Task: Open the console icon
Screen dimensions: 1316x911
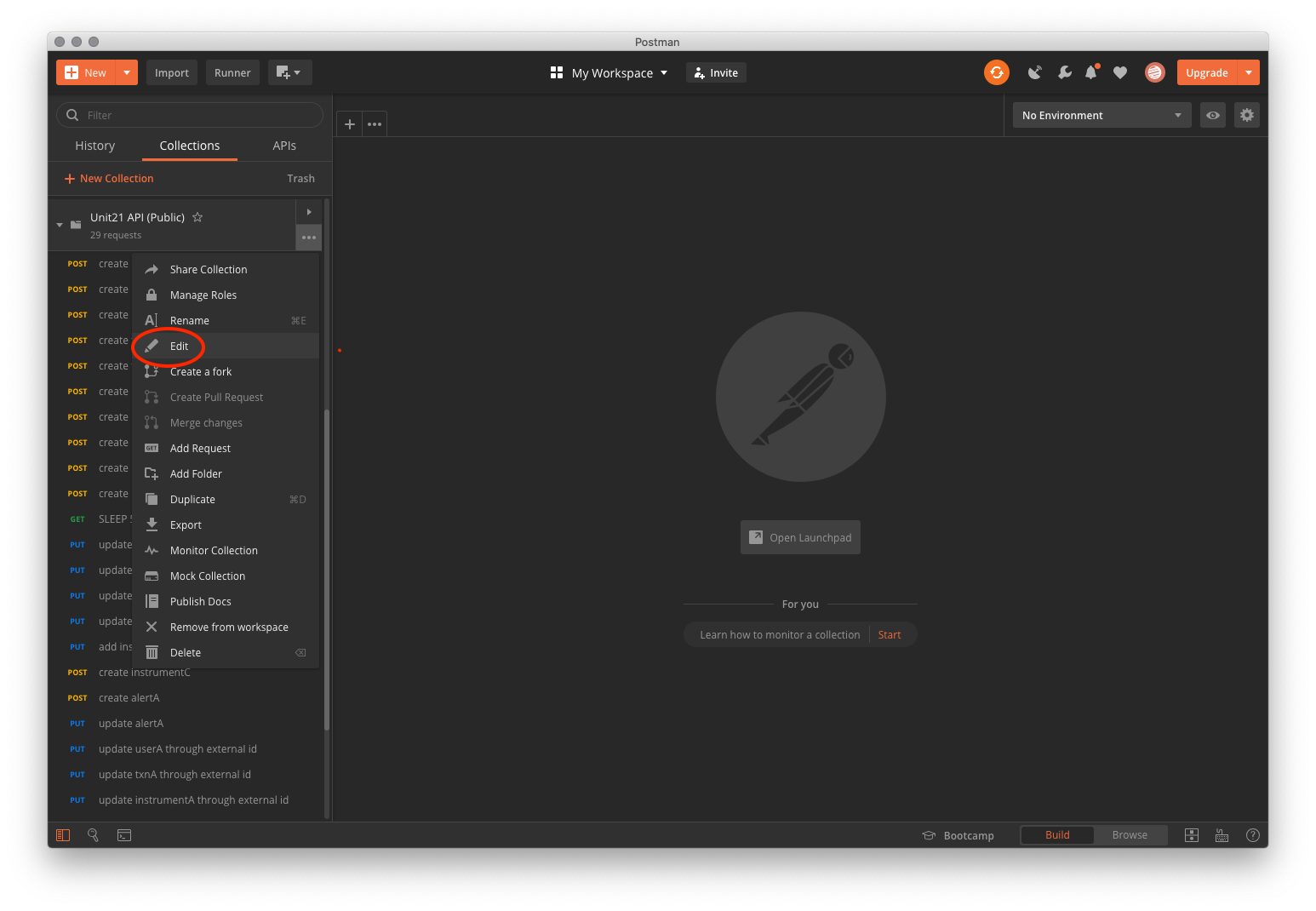Action: (x=124, y=835)
